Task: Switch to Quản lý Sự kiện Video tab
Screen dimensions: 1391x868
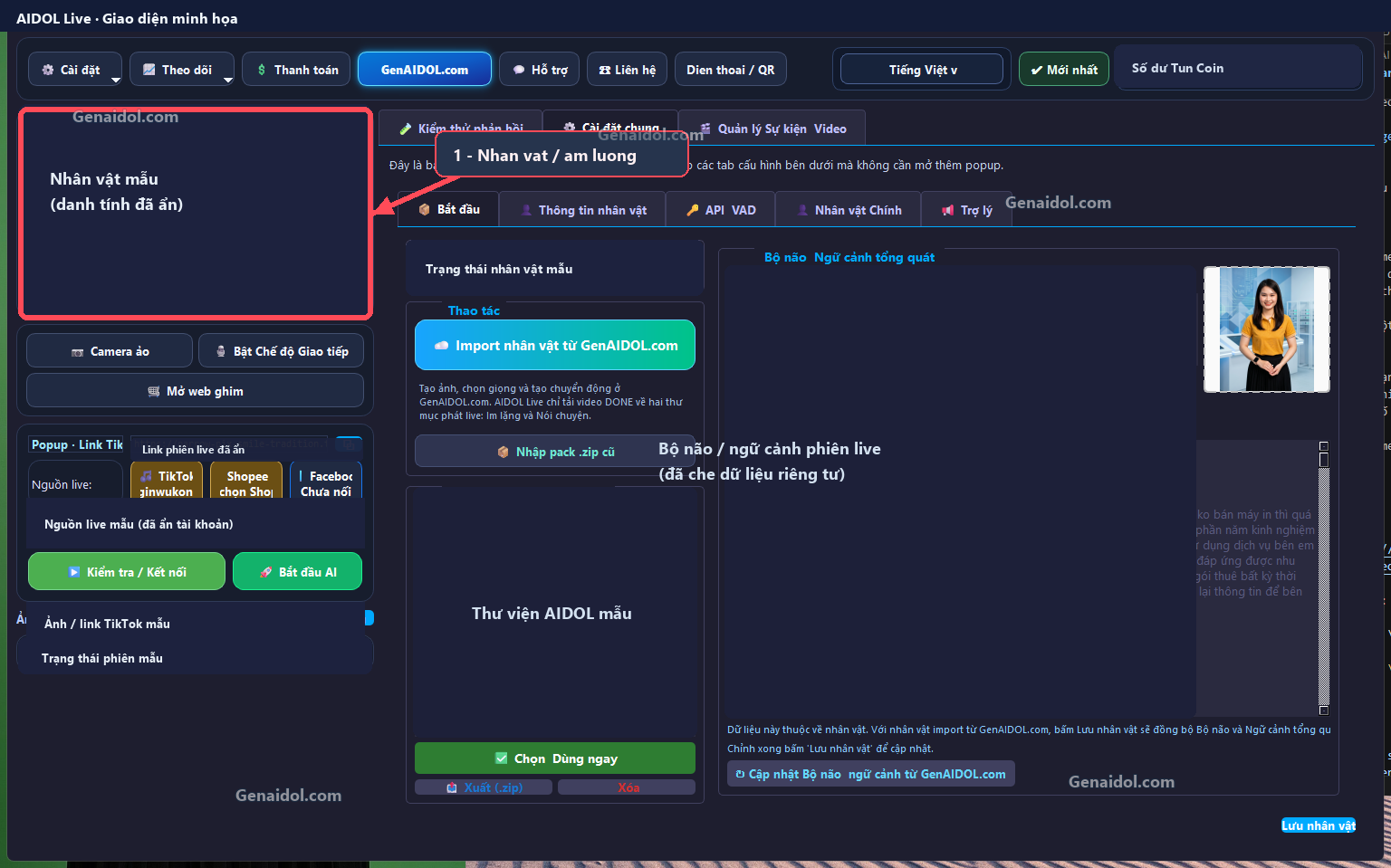Action: (x=772, y=129)
